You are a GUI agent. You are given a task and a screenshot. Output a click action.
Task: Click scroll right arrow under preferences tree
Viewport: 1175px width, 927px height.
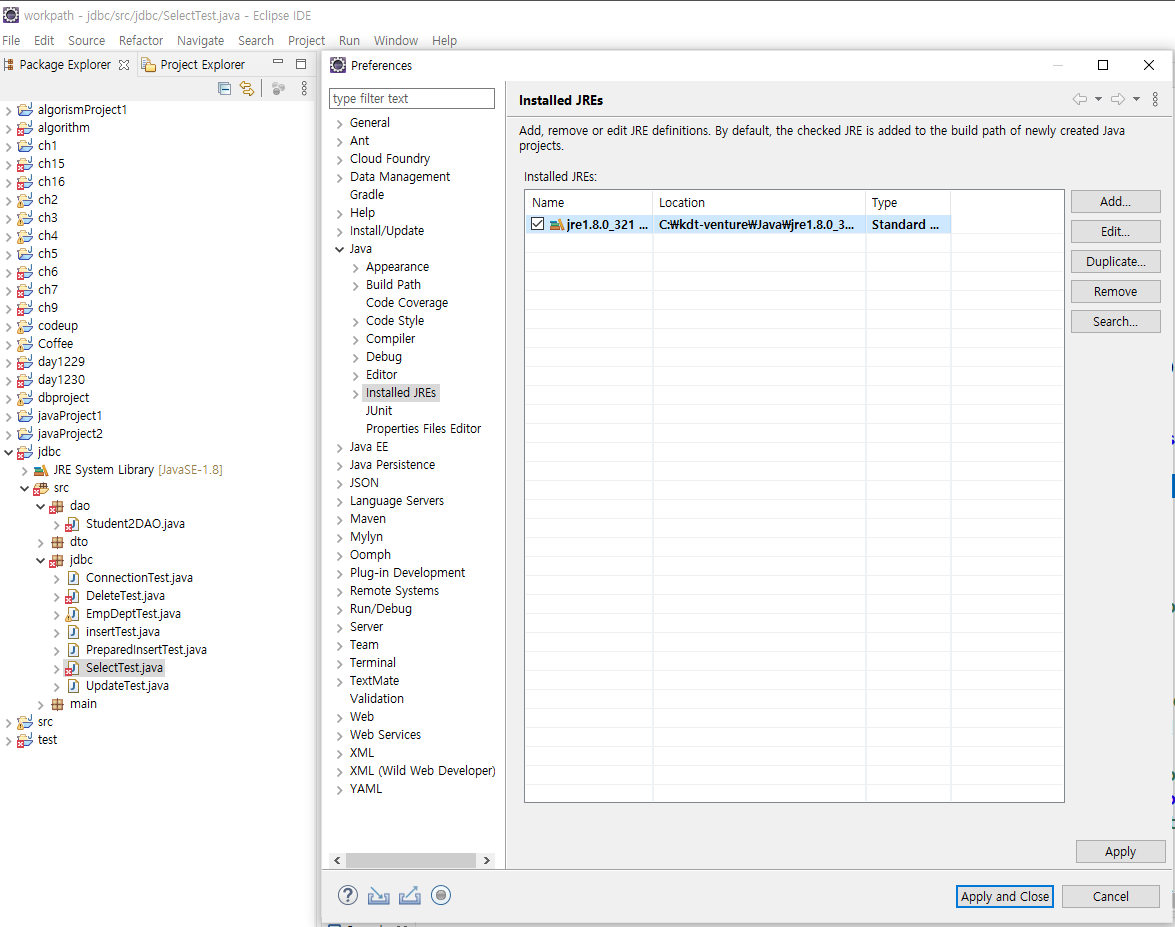point(486,860)
